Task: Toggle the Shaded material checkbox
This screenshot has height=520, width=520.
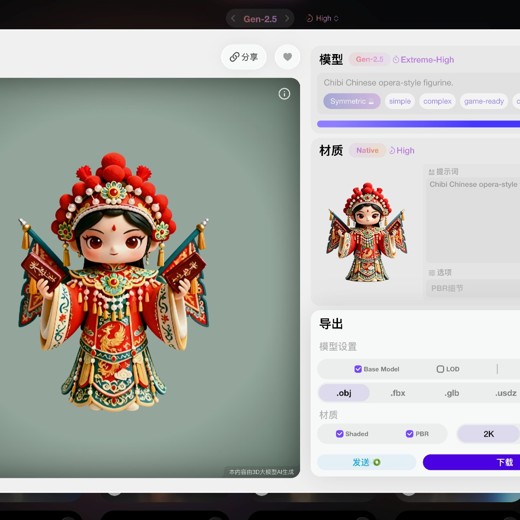Action: [x=339, y=434]
